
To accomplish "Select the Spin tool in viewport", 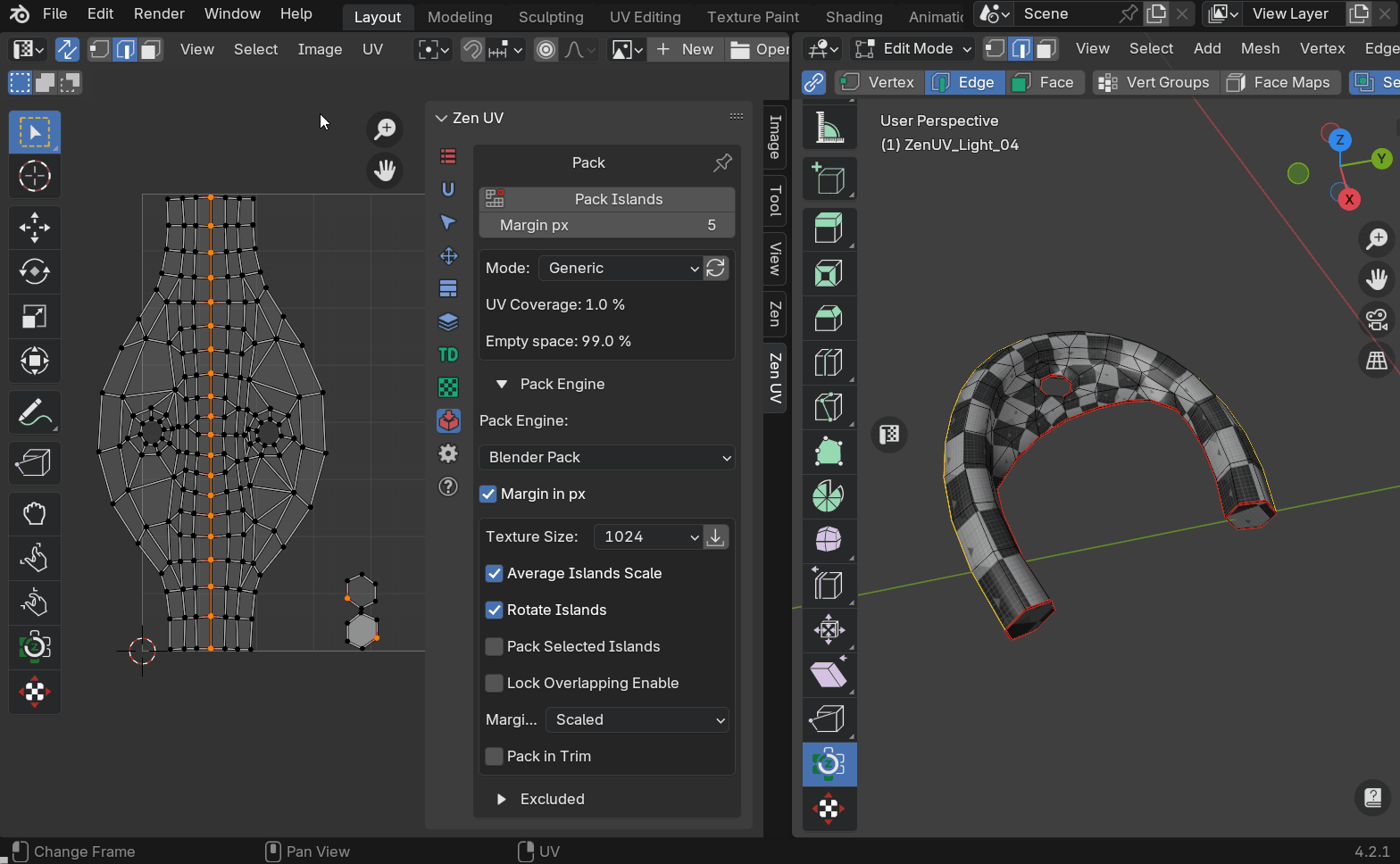I will pos(829,497).
